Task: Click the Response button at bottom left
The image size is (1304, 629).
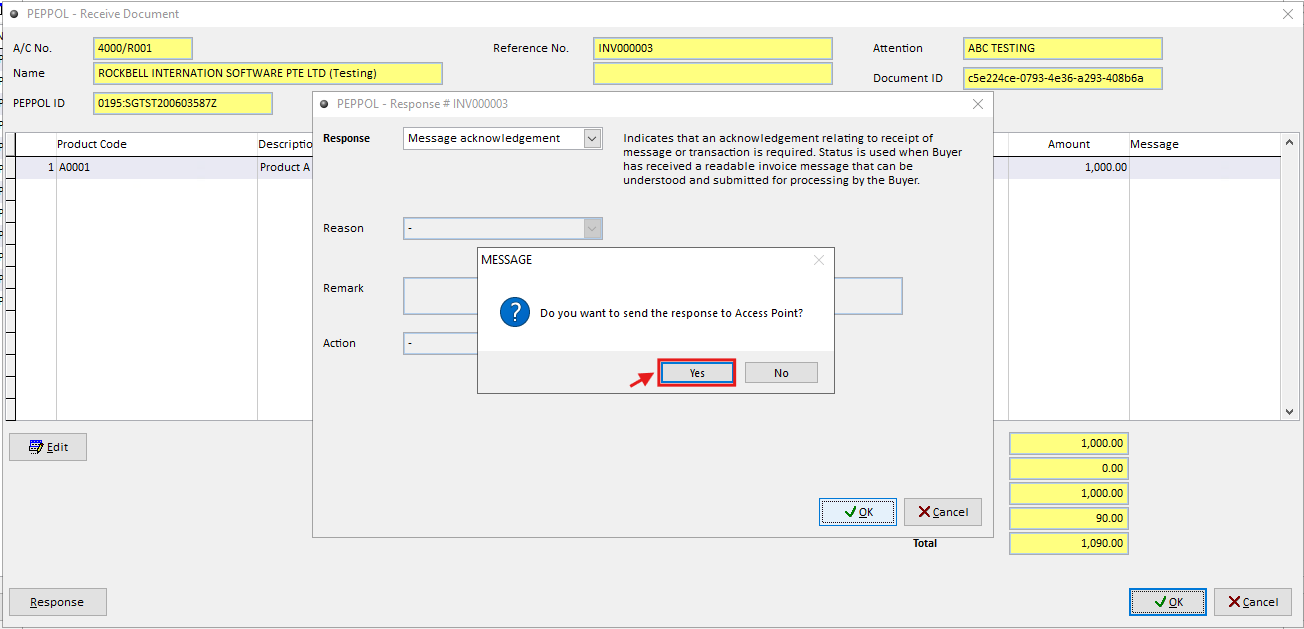Action: coord(58,602)
